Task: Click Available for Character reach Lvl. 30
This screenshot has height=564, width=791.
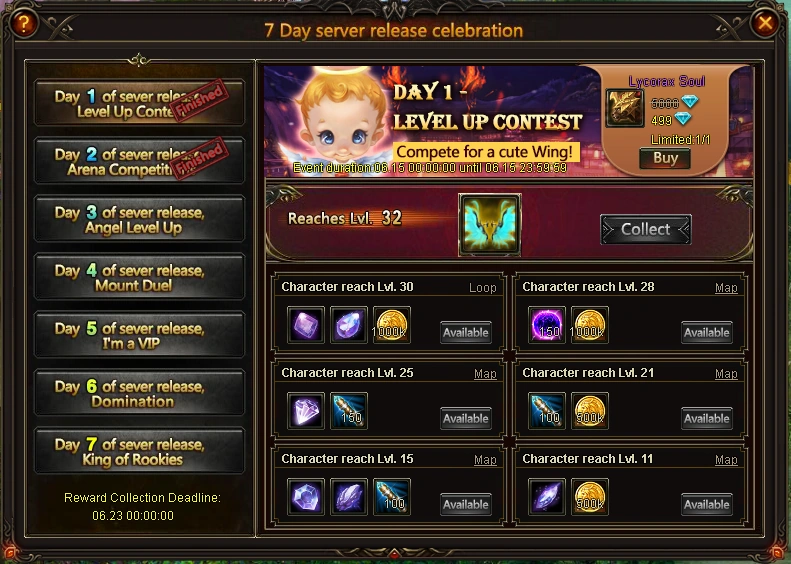Action: point(466,332)
